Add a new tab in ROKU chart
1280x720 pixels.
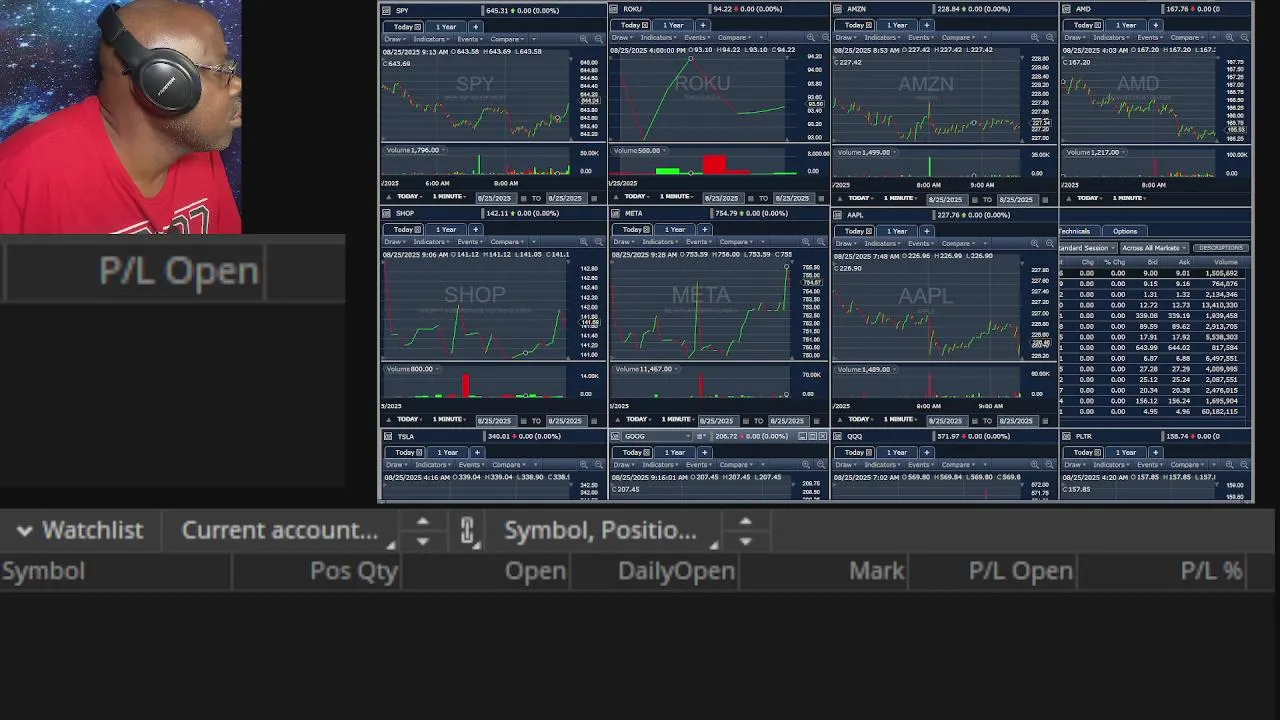pyautogui.click(x=703, y=25)
